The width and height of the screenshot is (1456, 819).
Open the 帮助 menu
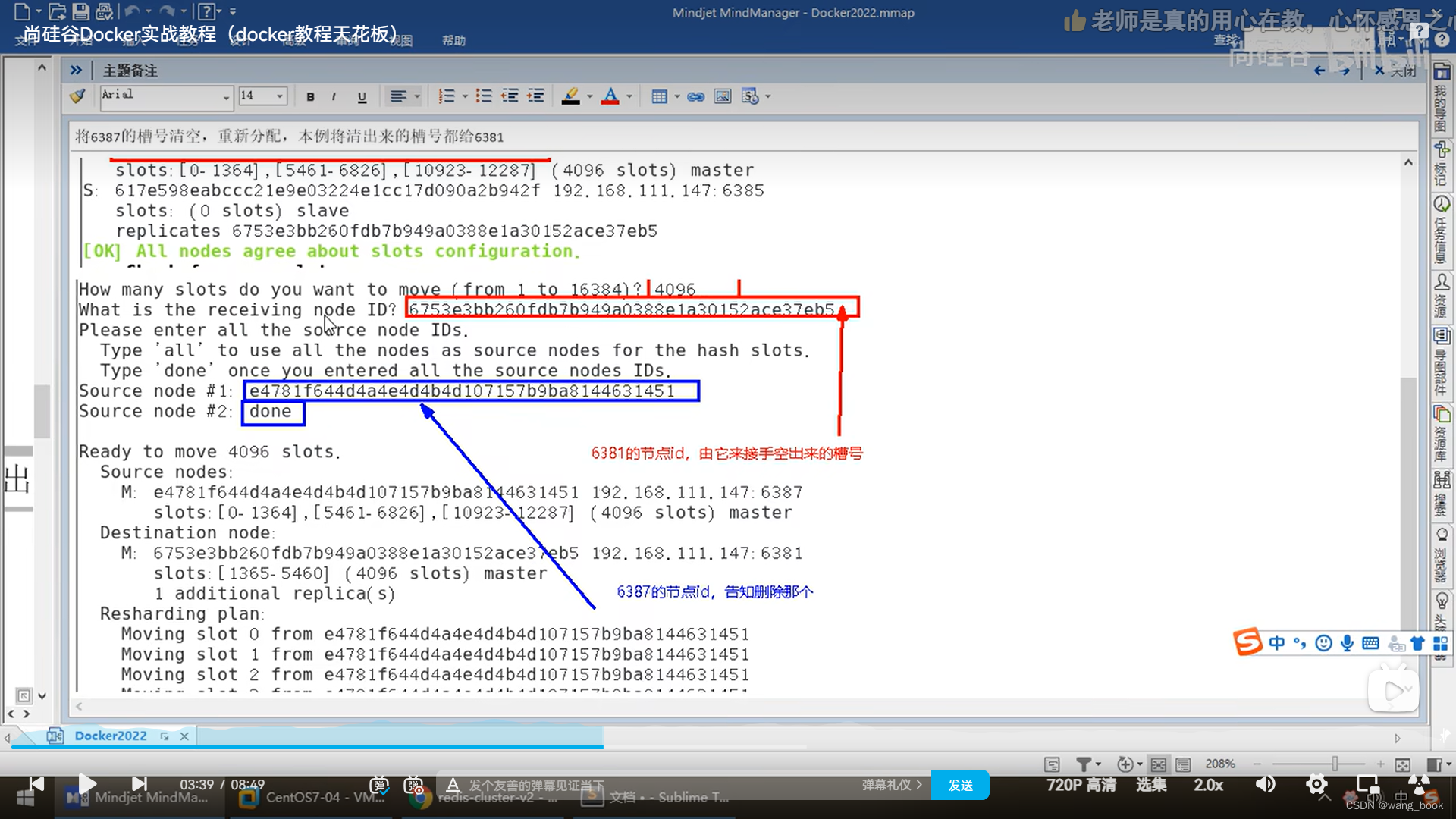(x=453, y=40)
